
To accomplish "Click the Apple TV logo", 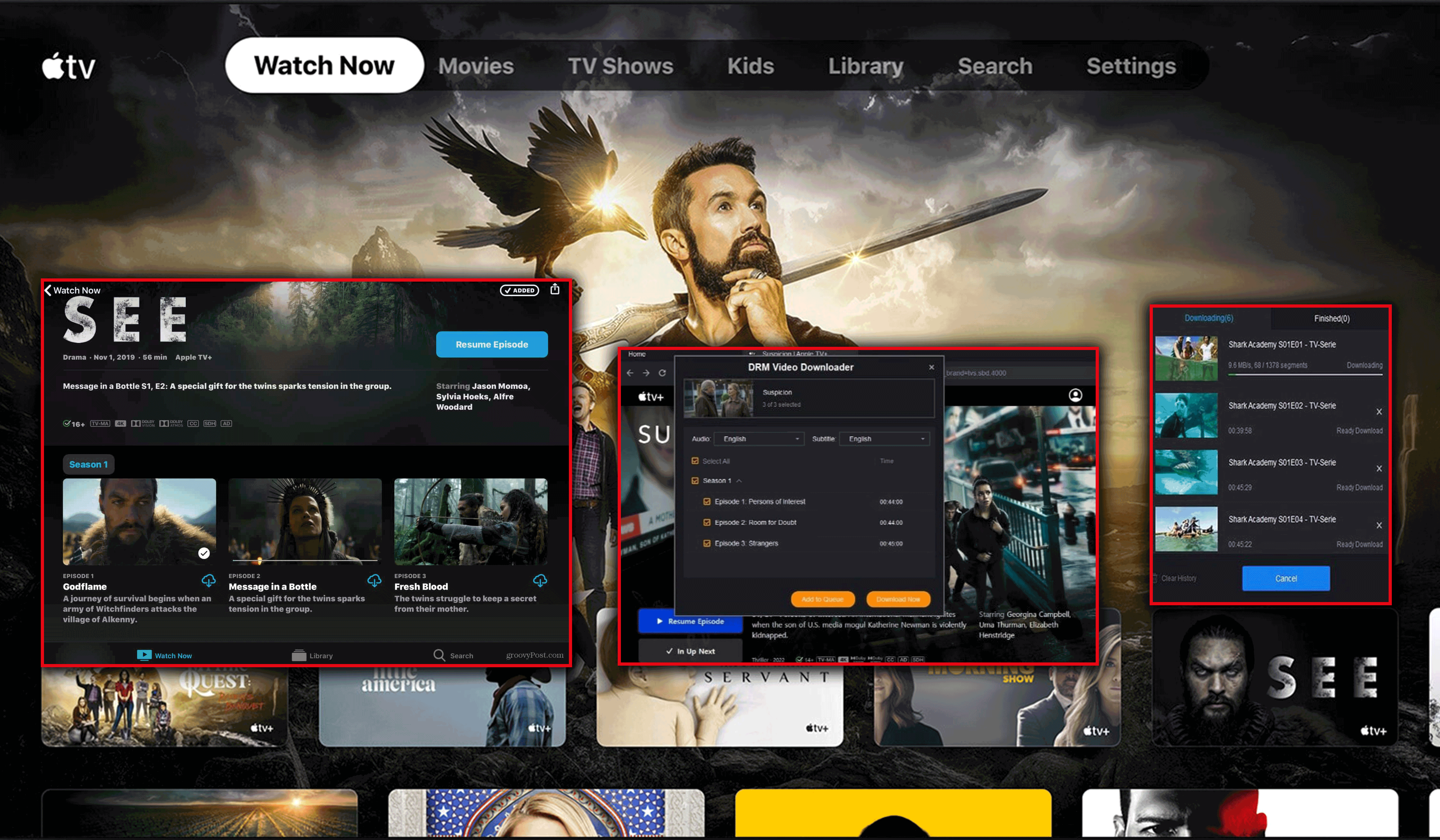I will coord(68,66).
